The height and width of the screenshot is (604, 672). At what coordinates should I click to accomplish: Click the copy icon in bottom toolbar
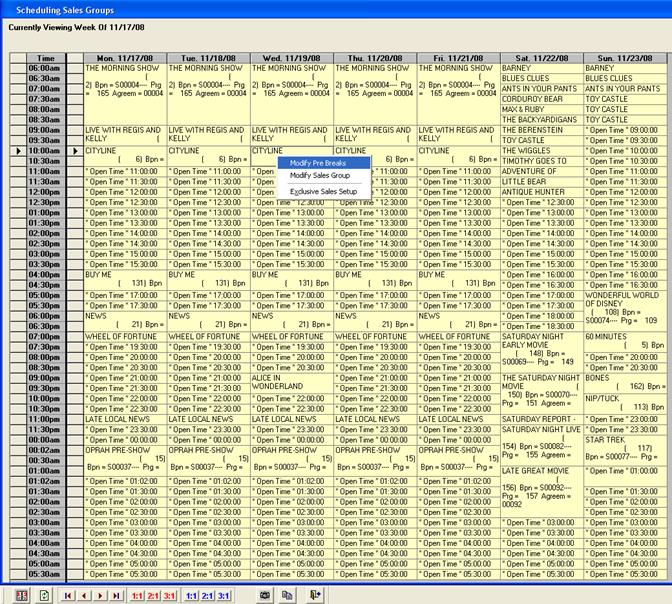(287, 595)
